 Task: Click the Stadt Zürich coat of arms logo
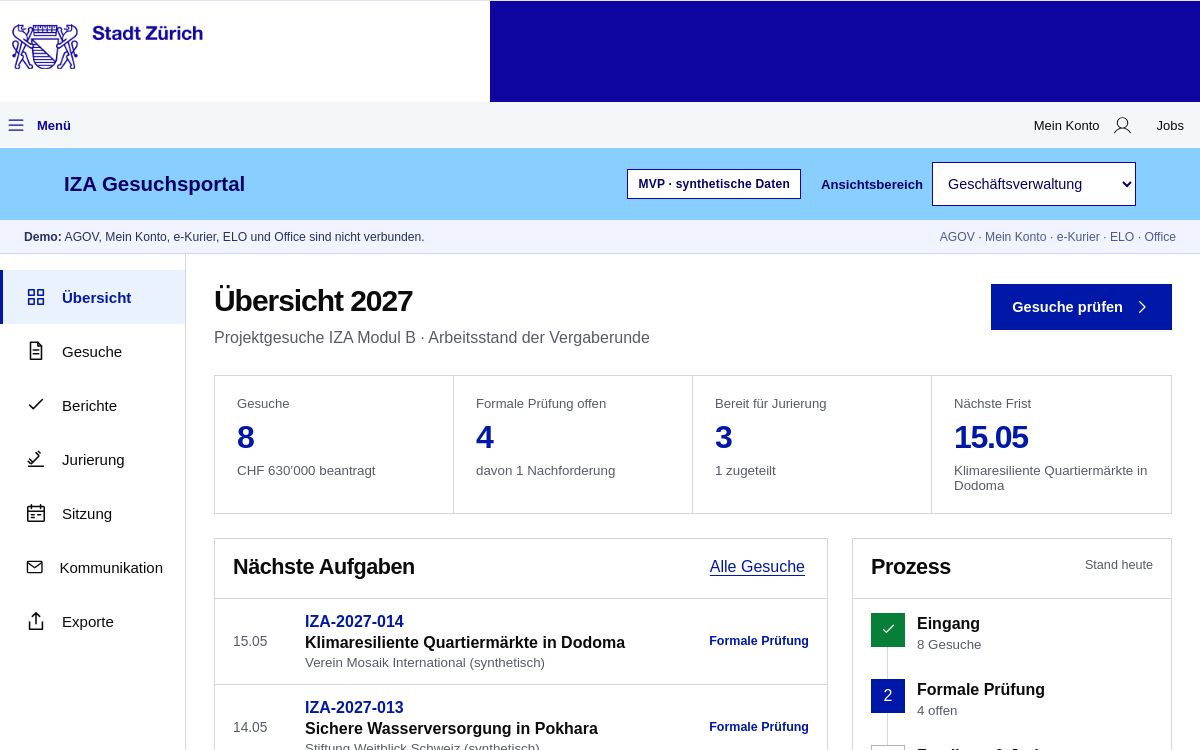pyautogui.click(x=45, y=47)
